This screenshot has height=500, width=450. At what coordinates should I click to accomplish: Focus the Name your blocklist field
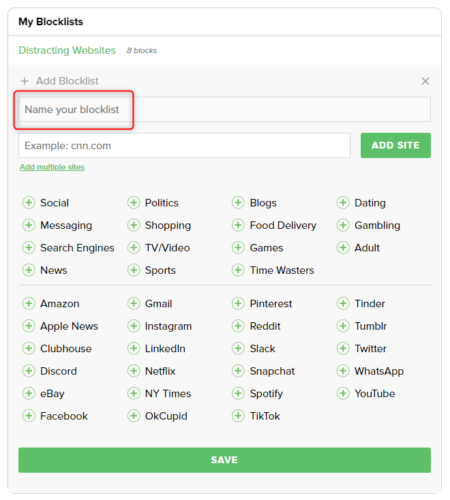tap(225, 109)
